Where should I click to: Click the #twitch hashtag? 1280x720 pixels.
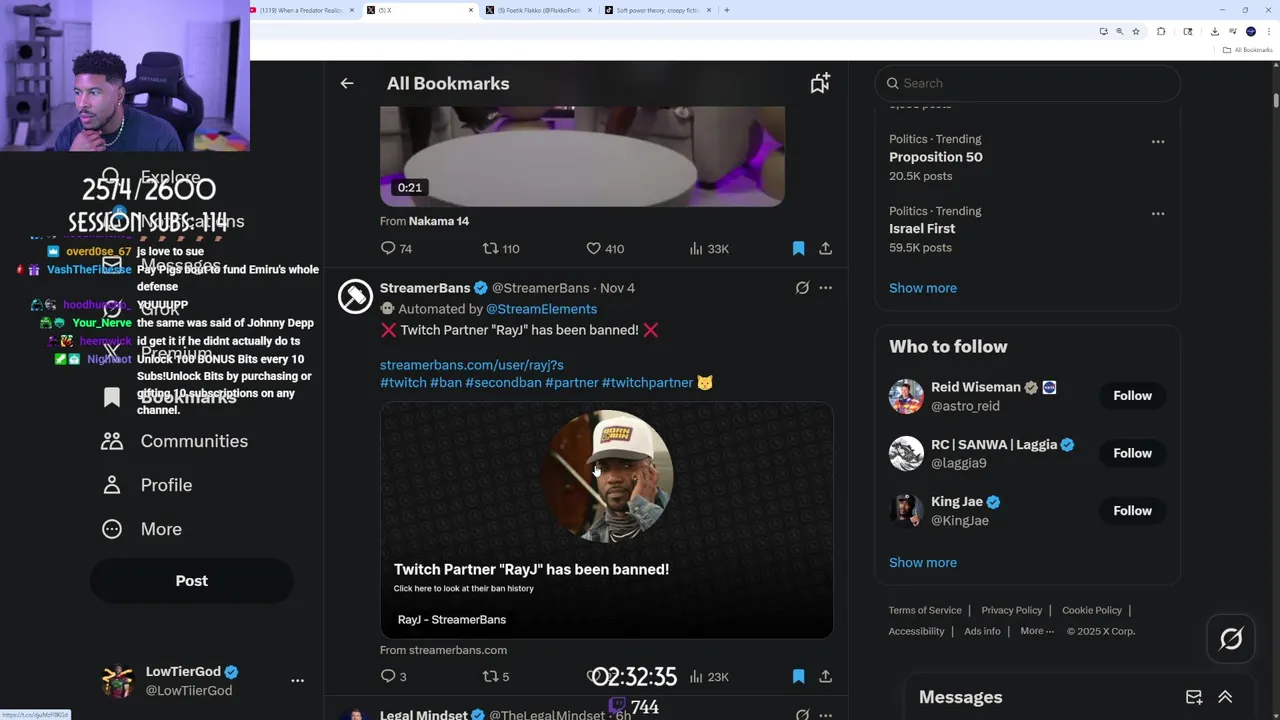click(x=403, y=382)
